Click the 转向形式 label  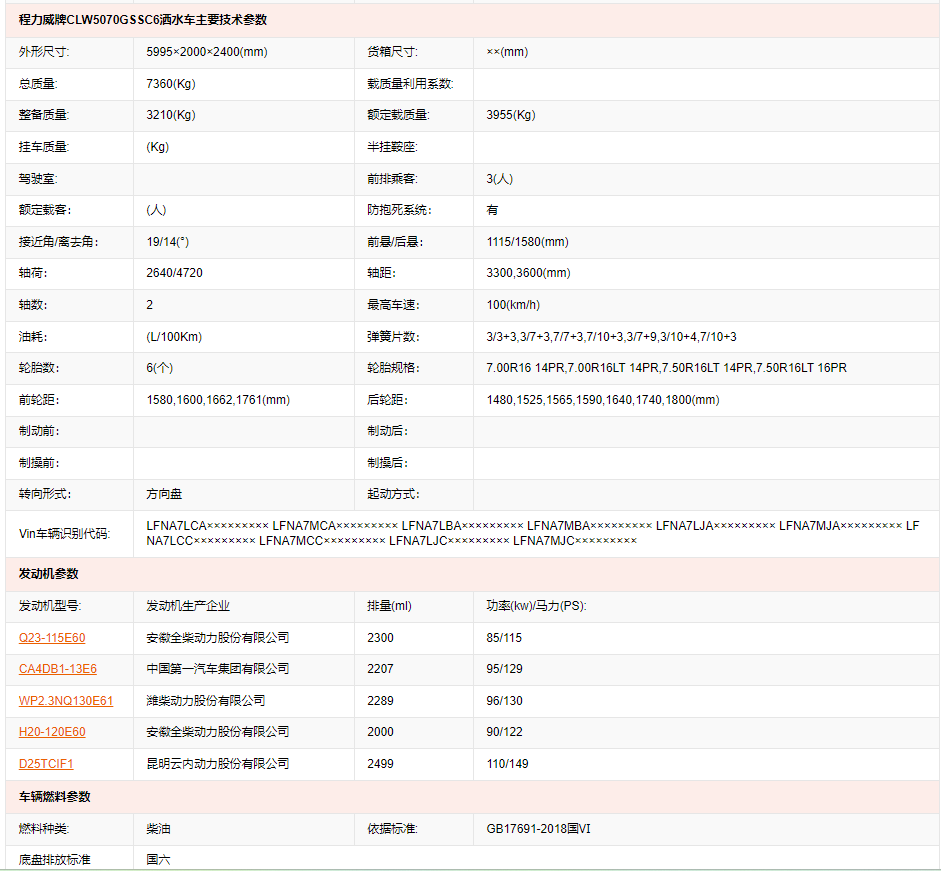click(x=44, y=494)
